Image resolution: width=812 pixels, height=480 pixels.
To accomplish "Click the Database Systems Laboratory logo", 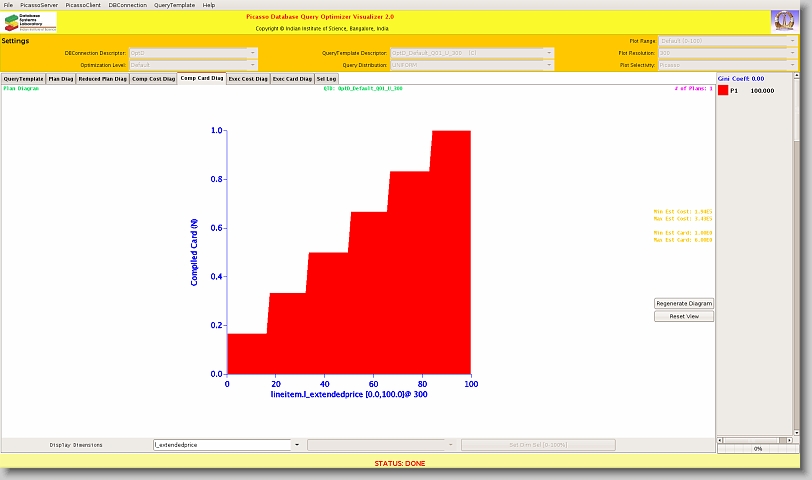I will click(31, 22).
